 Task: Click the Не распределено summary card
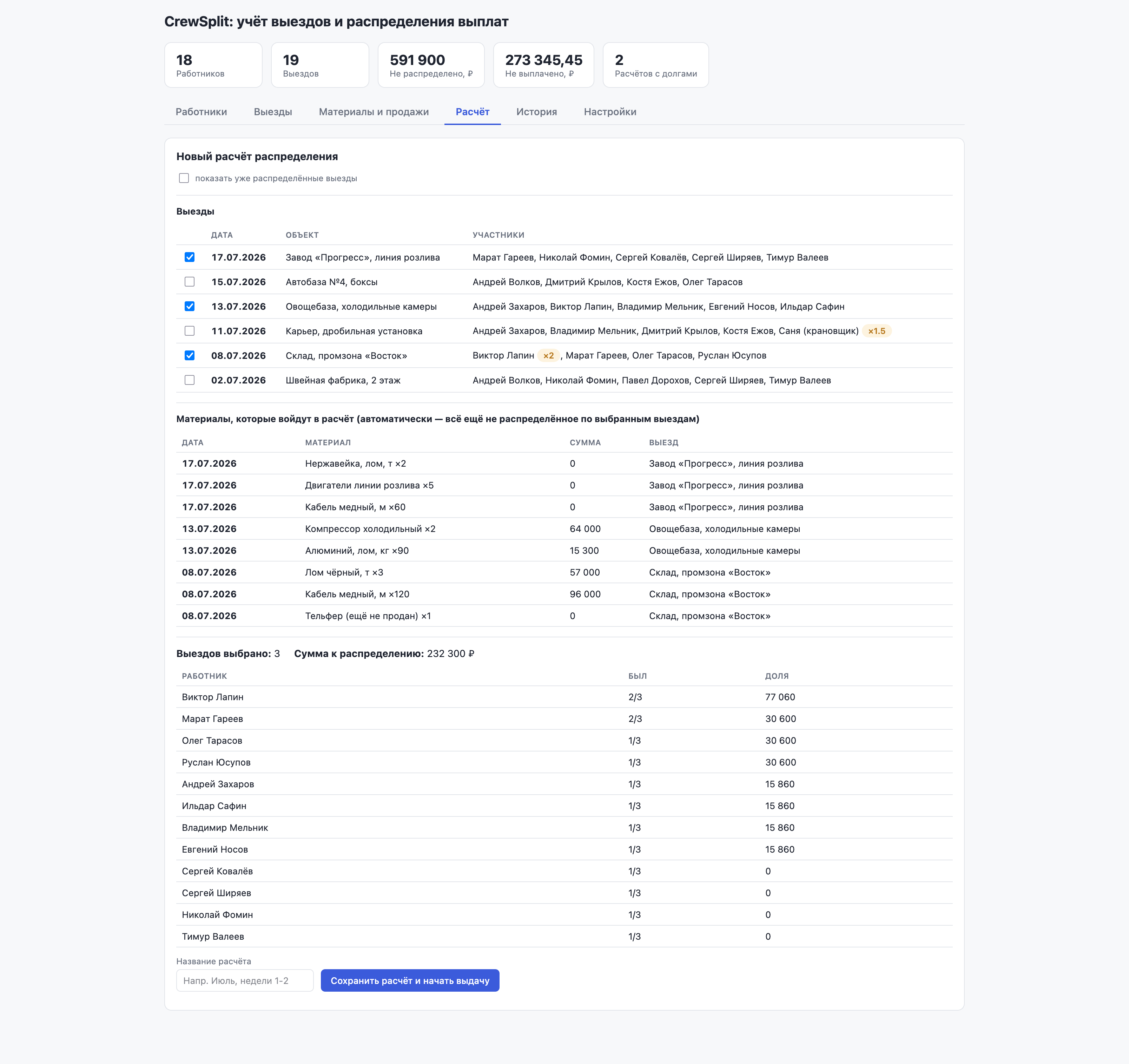click(431, 65)
